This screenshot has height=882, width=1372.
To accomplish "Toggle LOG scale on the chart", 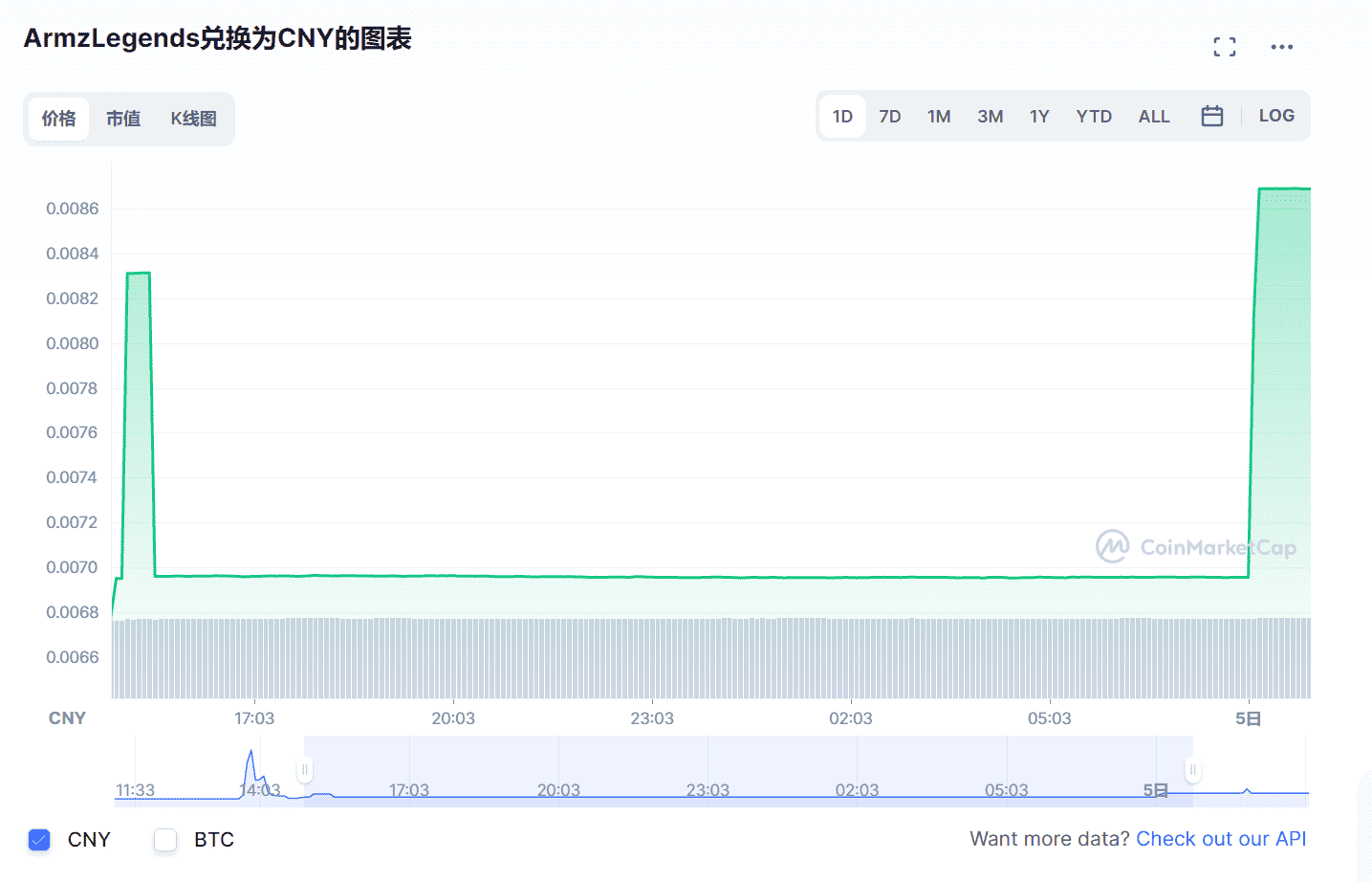I will [1275, 116].
